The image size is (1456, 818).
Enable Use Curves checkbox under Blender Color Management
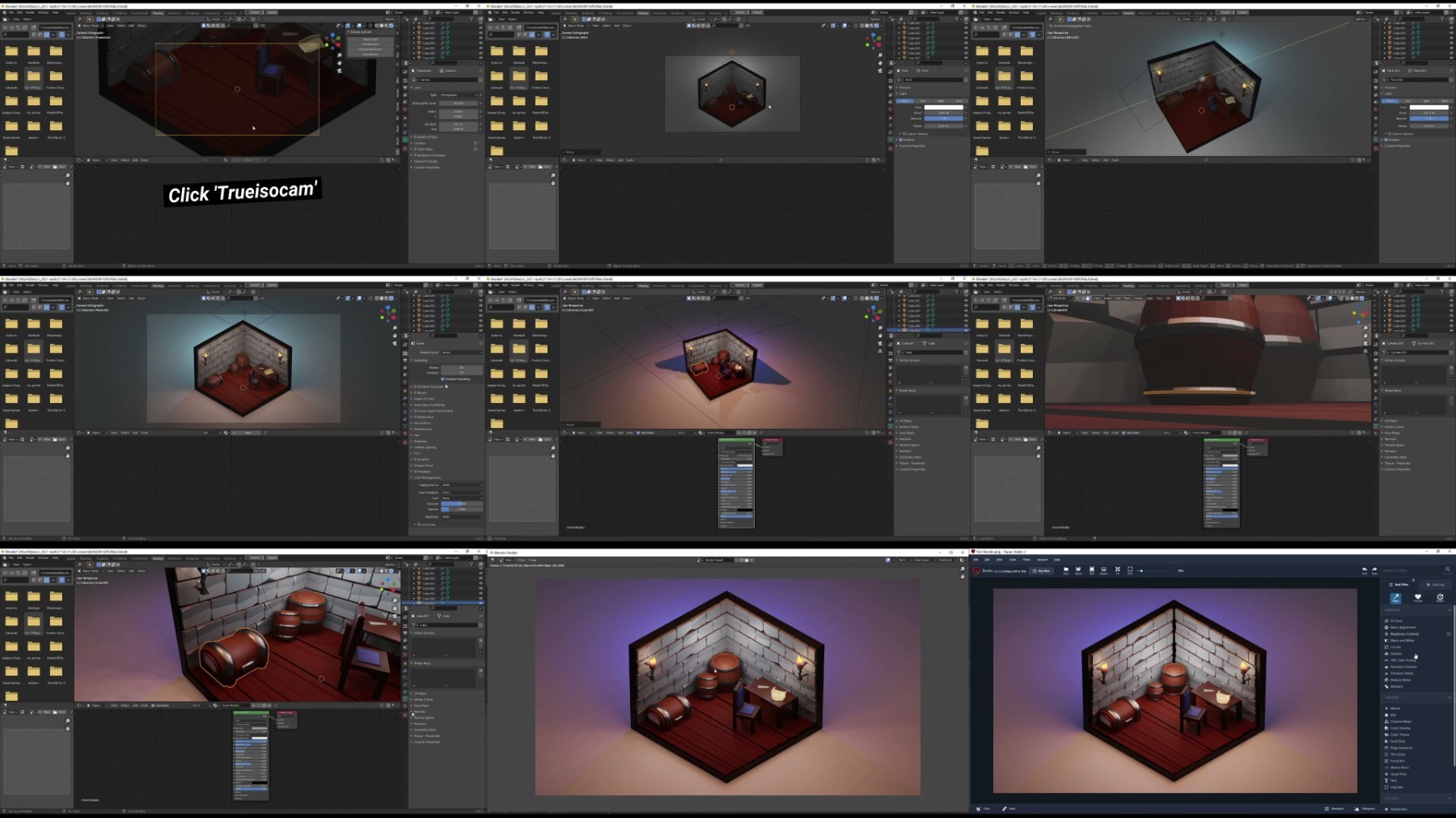click(x=420, y=525)
